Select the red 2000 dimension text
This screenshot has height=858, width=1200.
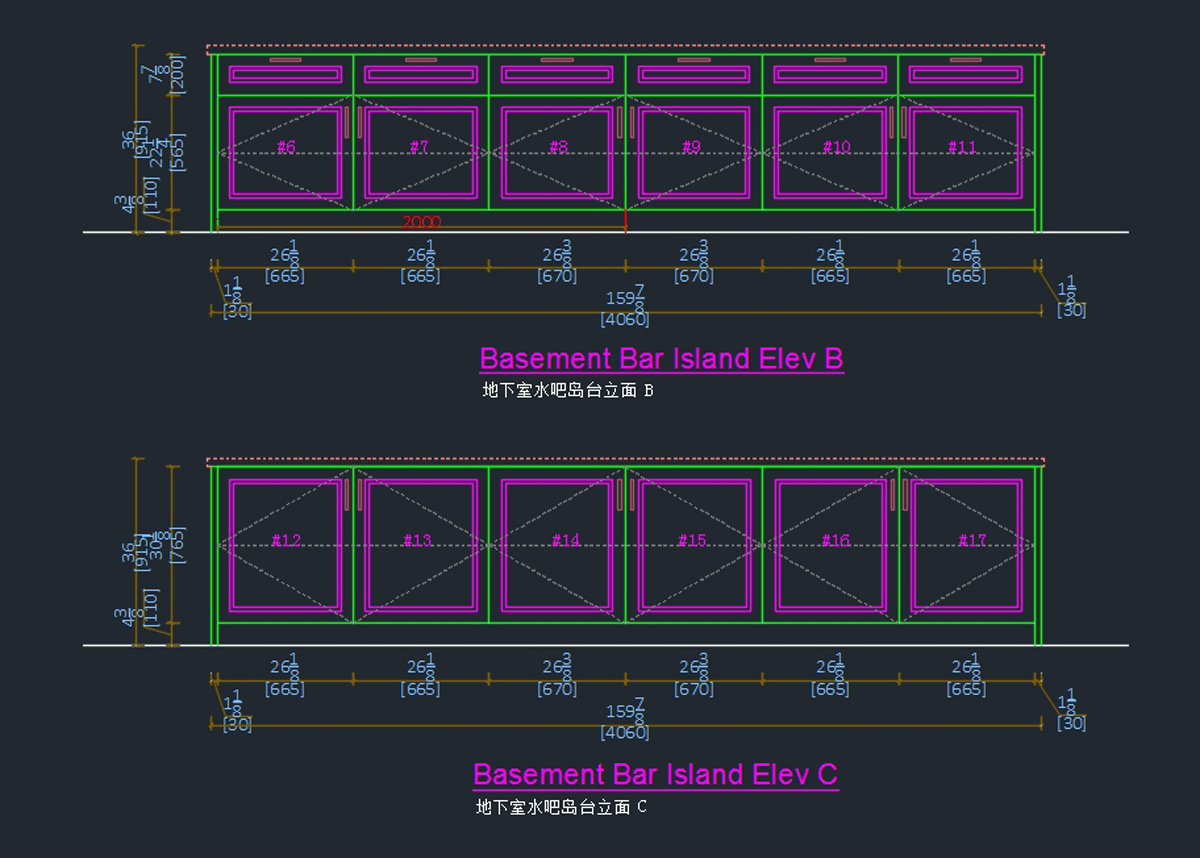(x=421, y=222)
